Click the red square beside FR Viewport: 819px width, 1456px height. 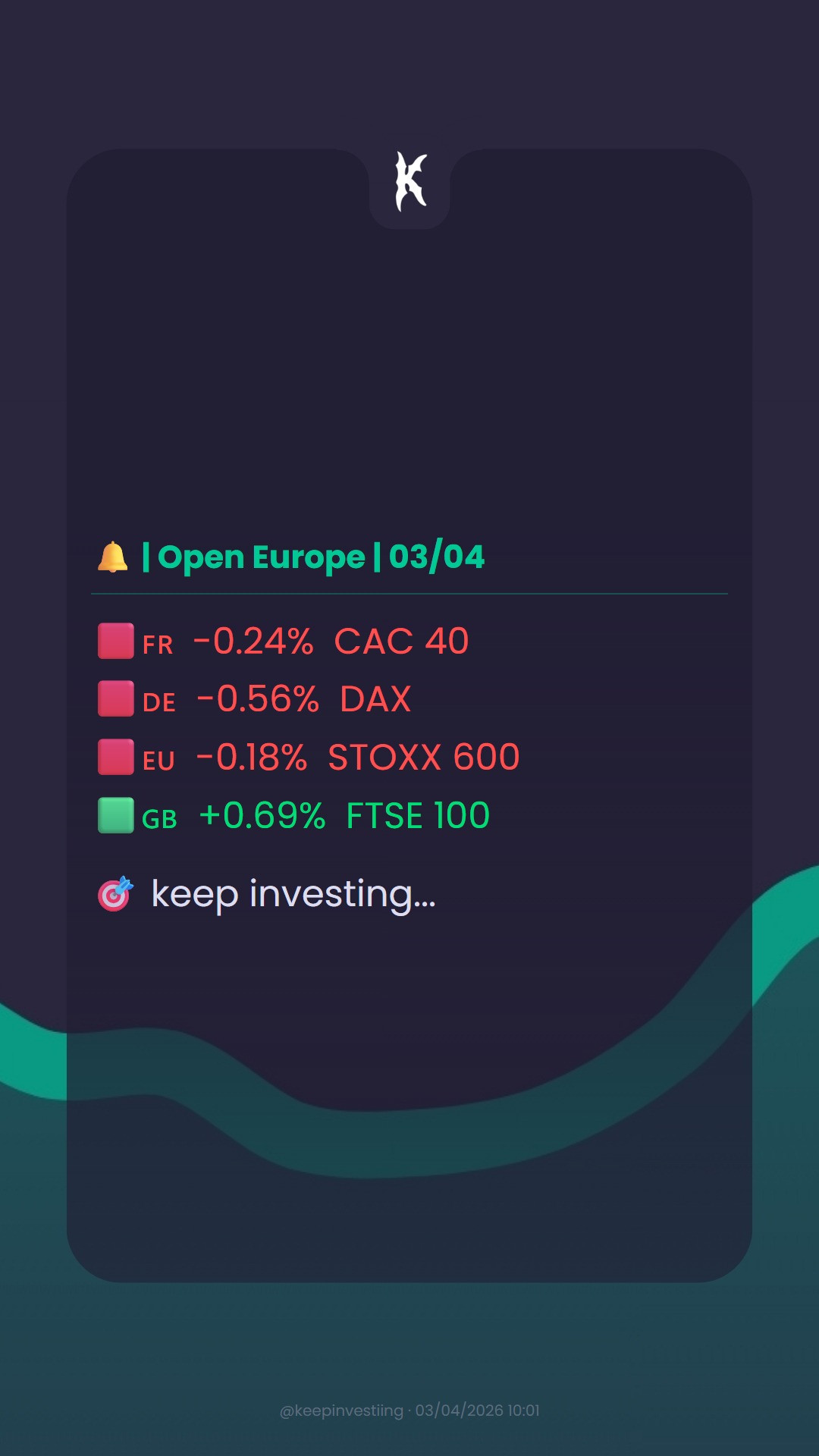click(116, 641)
